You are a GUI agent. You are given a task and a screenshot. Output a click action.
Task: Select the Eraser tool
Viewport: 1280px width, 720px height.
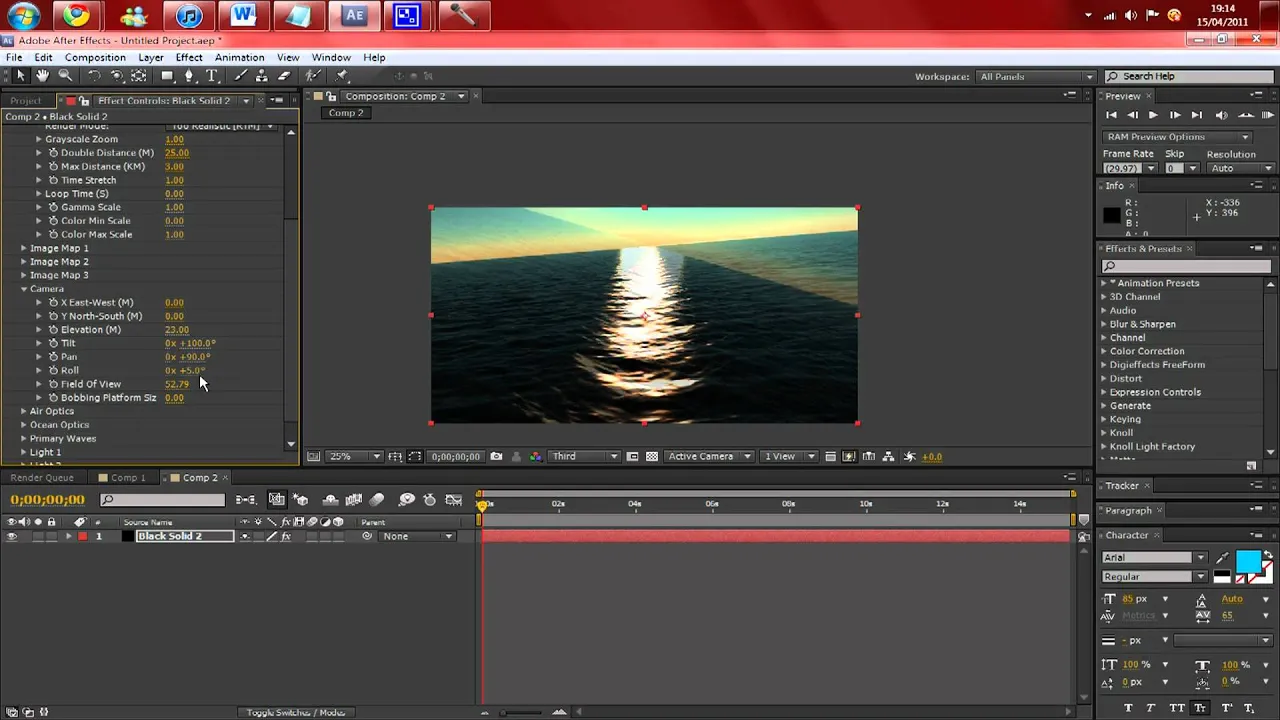284,76
